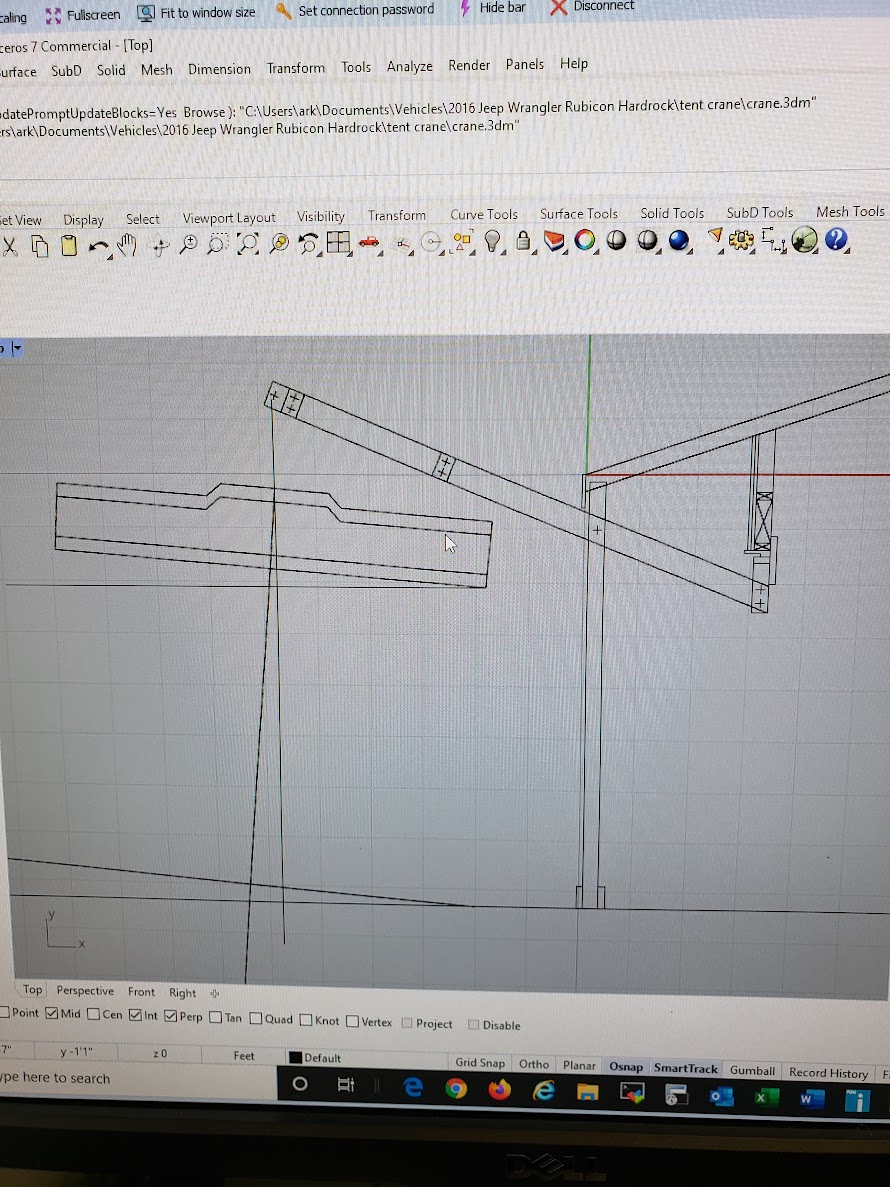Open Options with the gear icon
The width and height of the screenshot is (890, 1187).
click(741, 240)
